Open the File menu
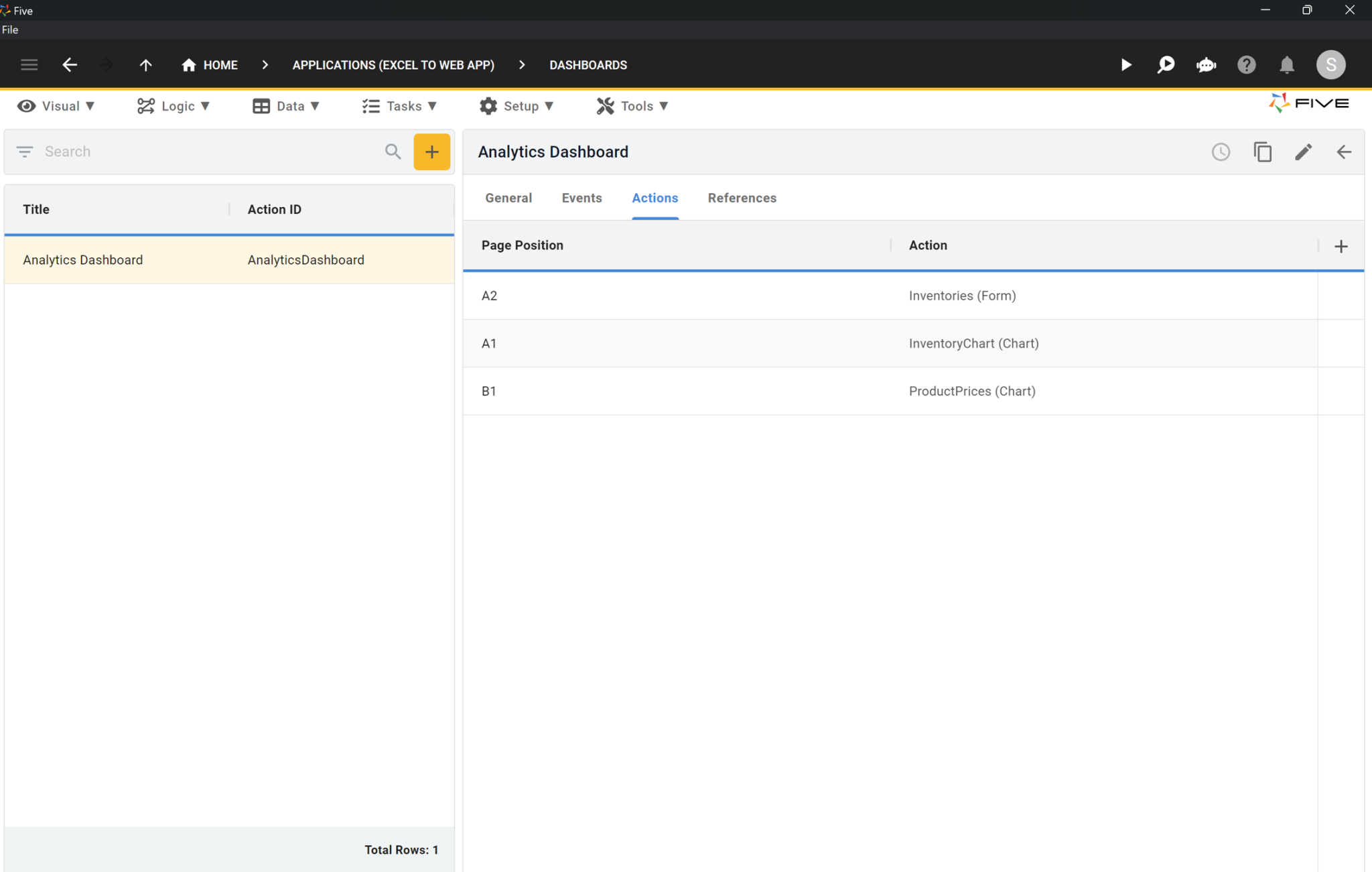 (x=10, y=29)
